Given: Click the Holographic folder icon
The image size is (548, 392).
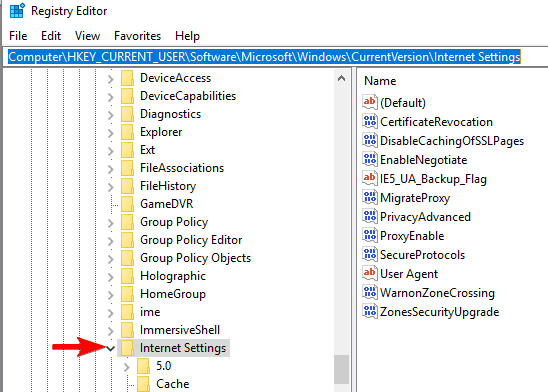Looking at the screenshot, I should point(128,276).
